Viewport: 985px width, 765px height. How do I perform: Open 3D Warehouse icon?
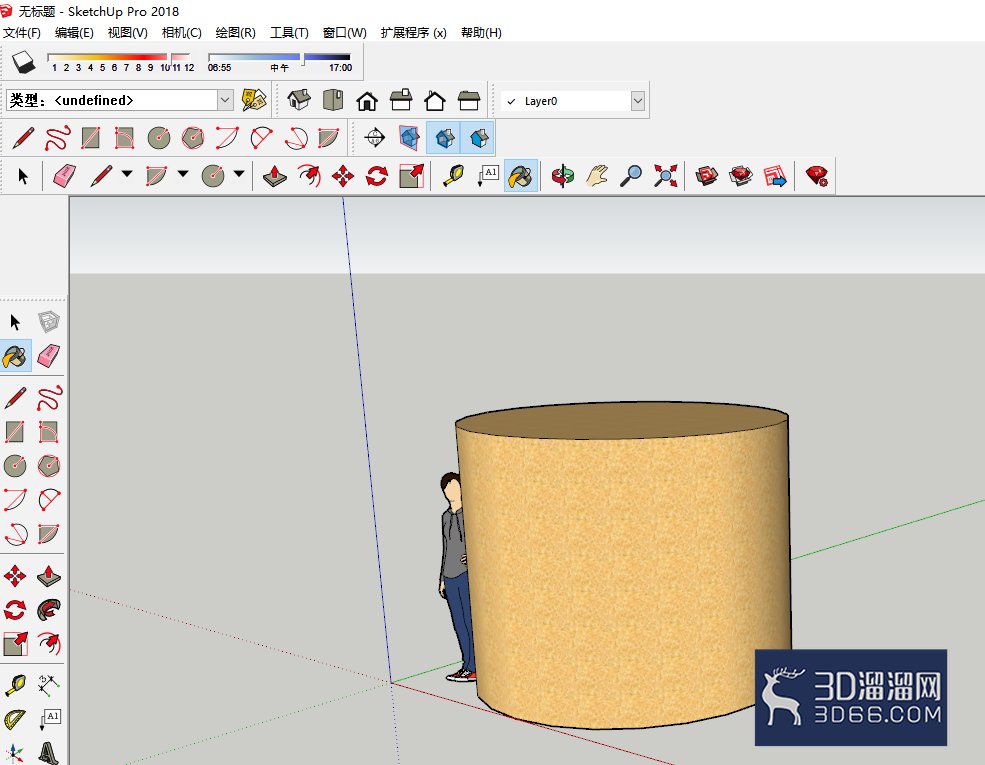pos(707,176)
